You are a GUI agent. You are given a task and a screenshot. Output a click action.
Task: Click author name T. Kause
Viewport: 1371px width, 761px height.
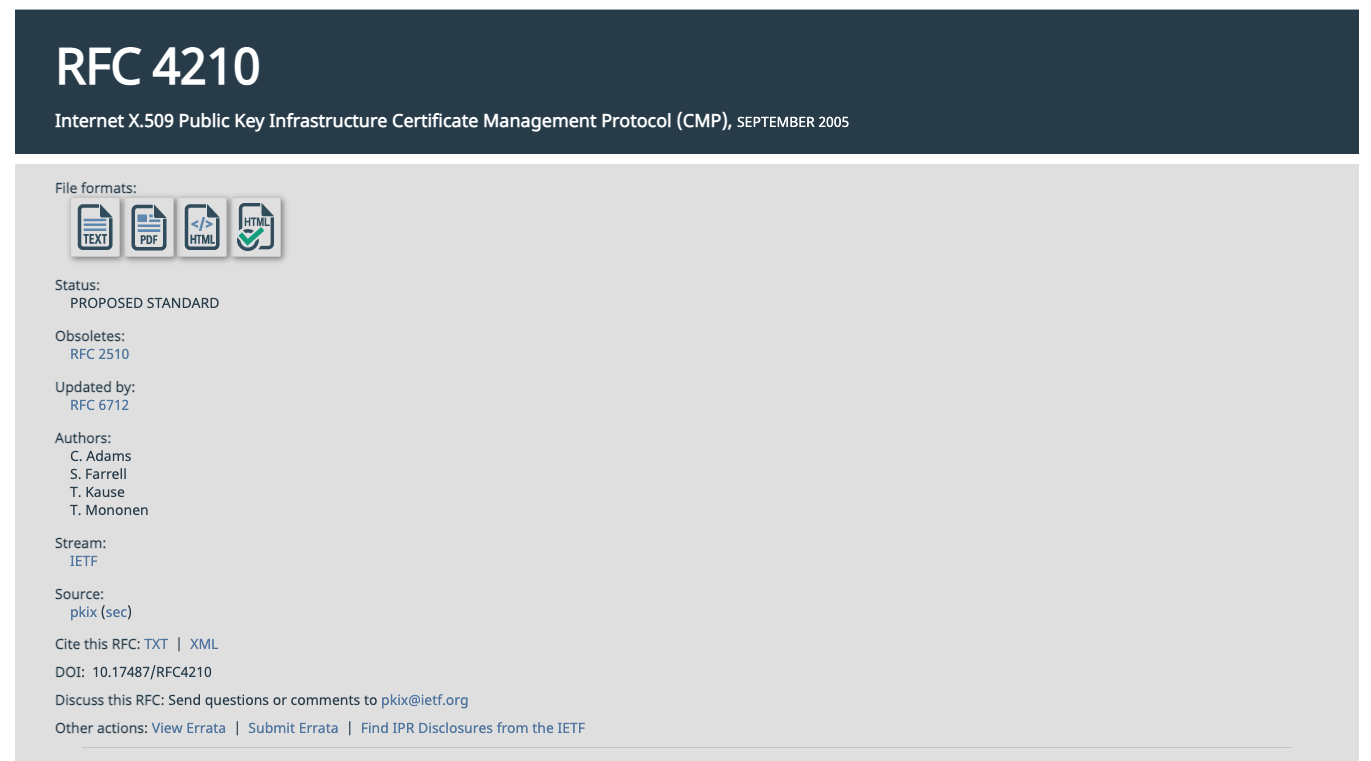pyautogui.click(x=97, y=492)
